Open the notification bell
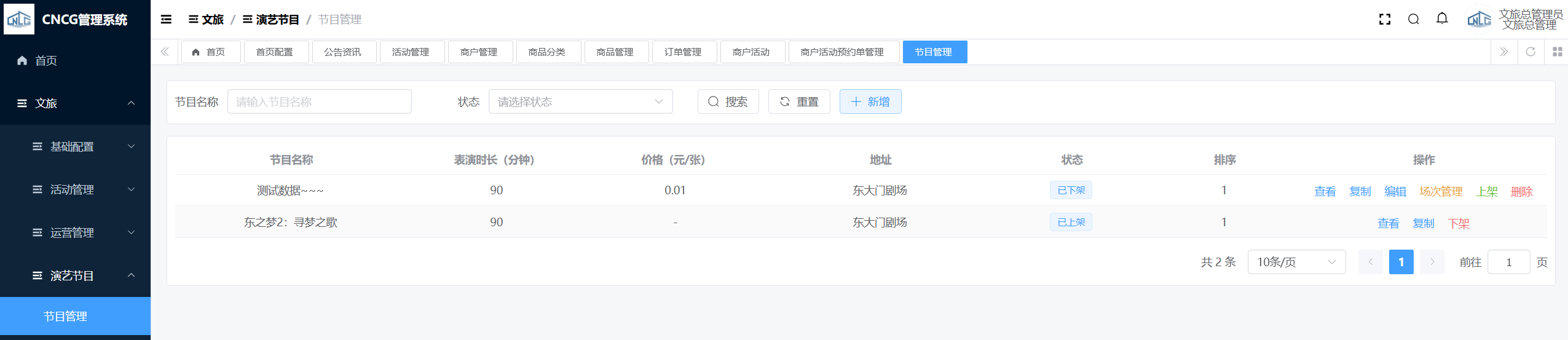1568x340 pixels. coord(1442,19)
